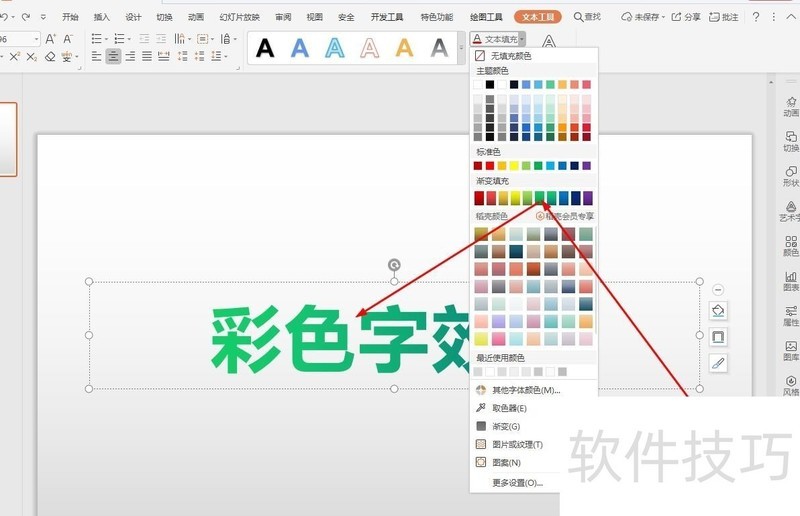This screenshot has height=516, width=800.
Task: Select 无填充颜色 no fill option
Action: coord(533,56)
